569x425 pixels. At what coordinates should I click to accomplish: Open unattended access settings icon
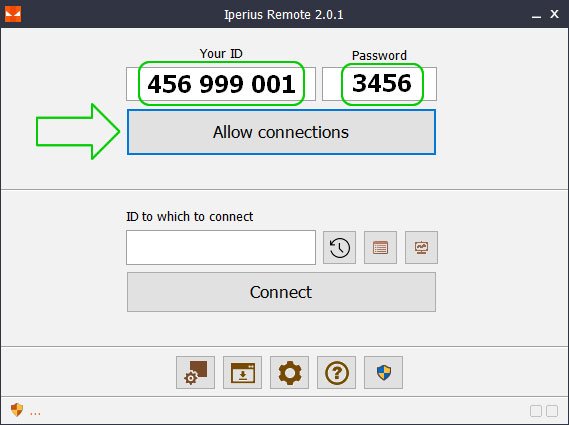(196, 373)
